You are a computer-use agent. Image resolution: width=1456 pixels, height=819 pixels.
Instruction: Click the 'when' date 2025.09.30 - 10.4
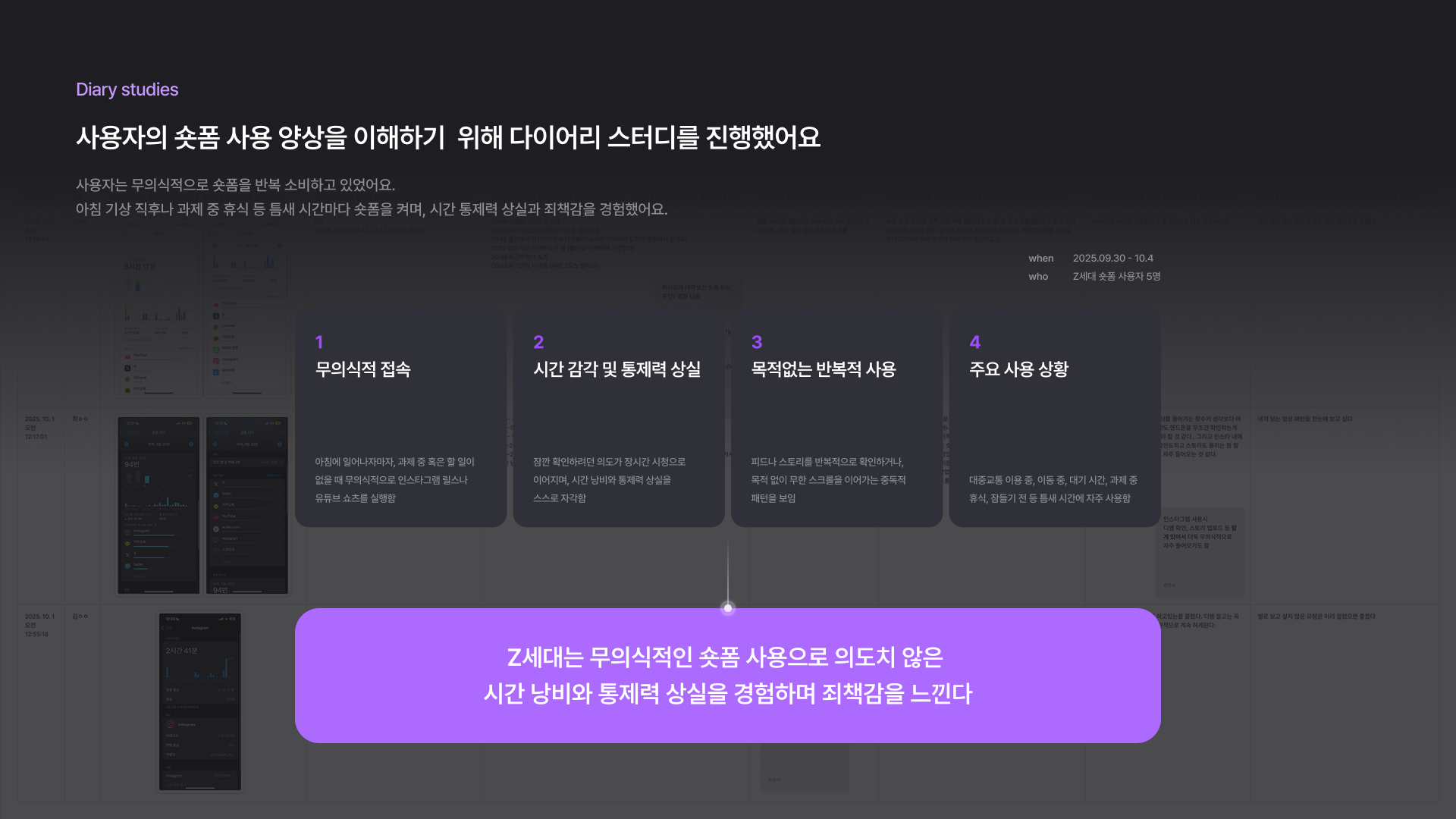click(x=1112, y=259)
